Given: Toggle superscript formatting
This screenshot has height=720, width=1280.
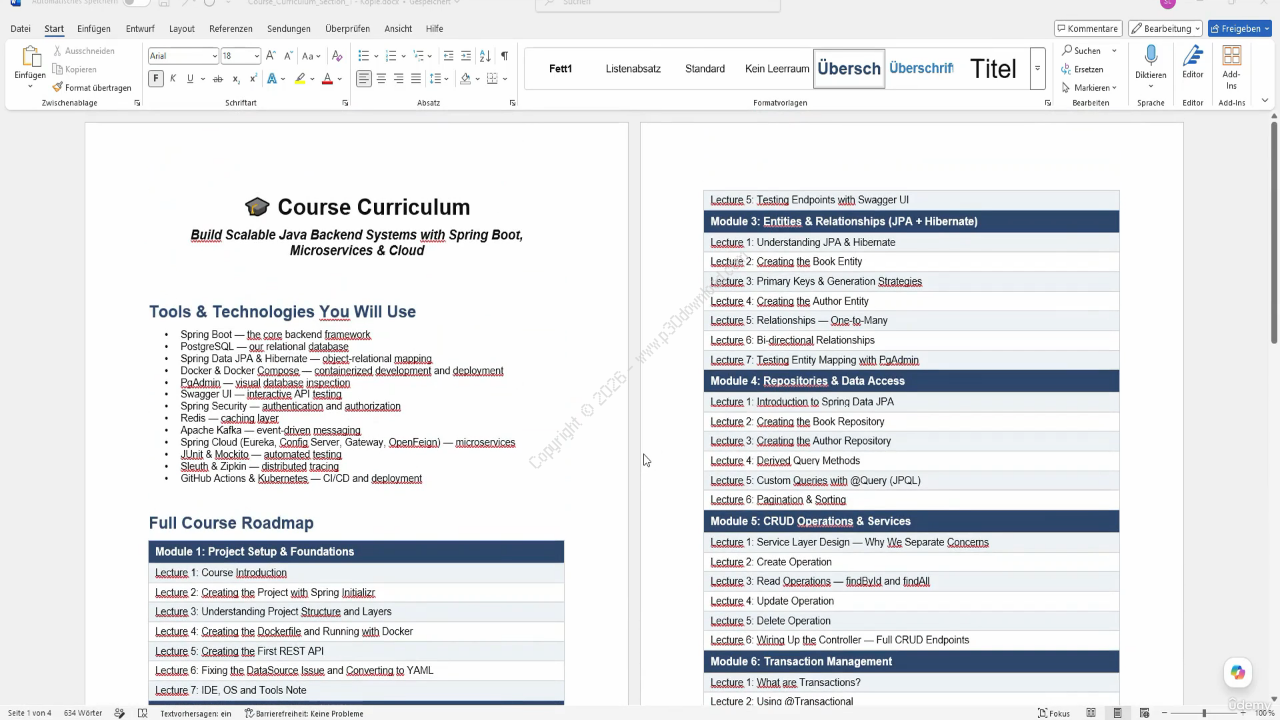Looking at the screenshot, I should click(x=253, y=78).
